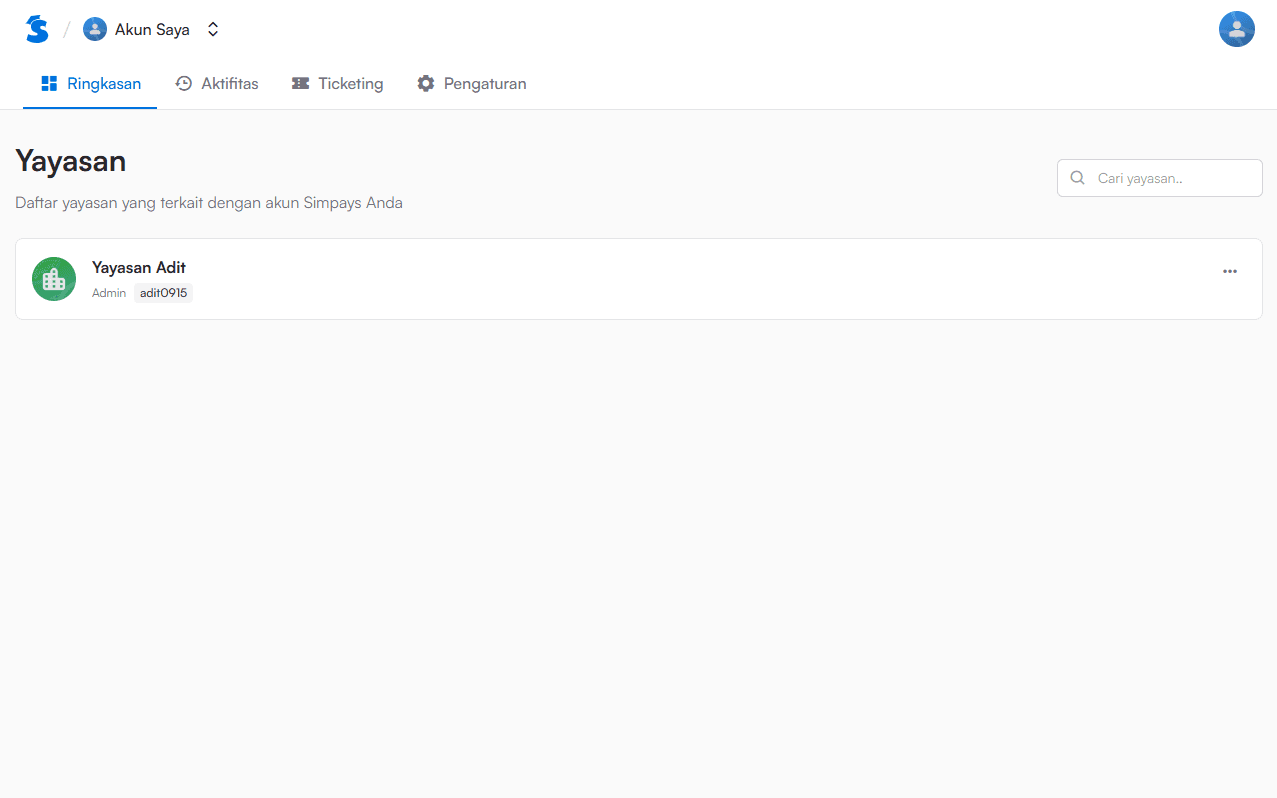Open the user profile avatar at top right

pos(1236,29)
